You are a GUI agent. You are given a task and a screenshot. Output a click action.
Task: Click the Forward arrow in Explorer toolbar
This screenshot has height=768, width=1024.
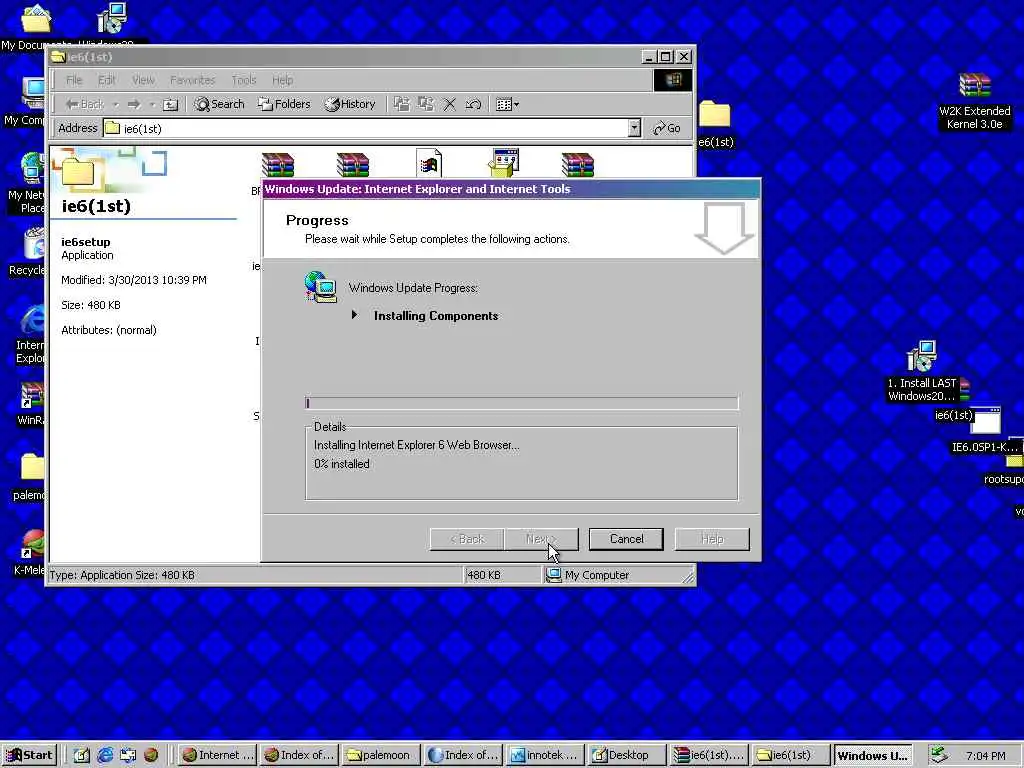point(134,104)
